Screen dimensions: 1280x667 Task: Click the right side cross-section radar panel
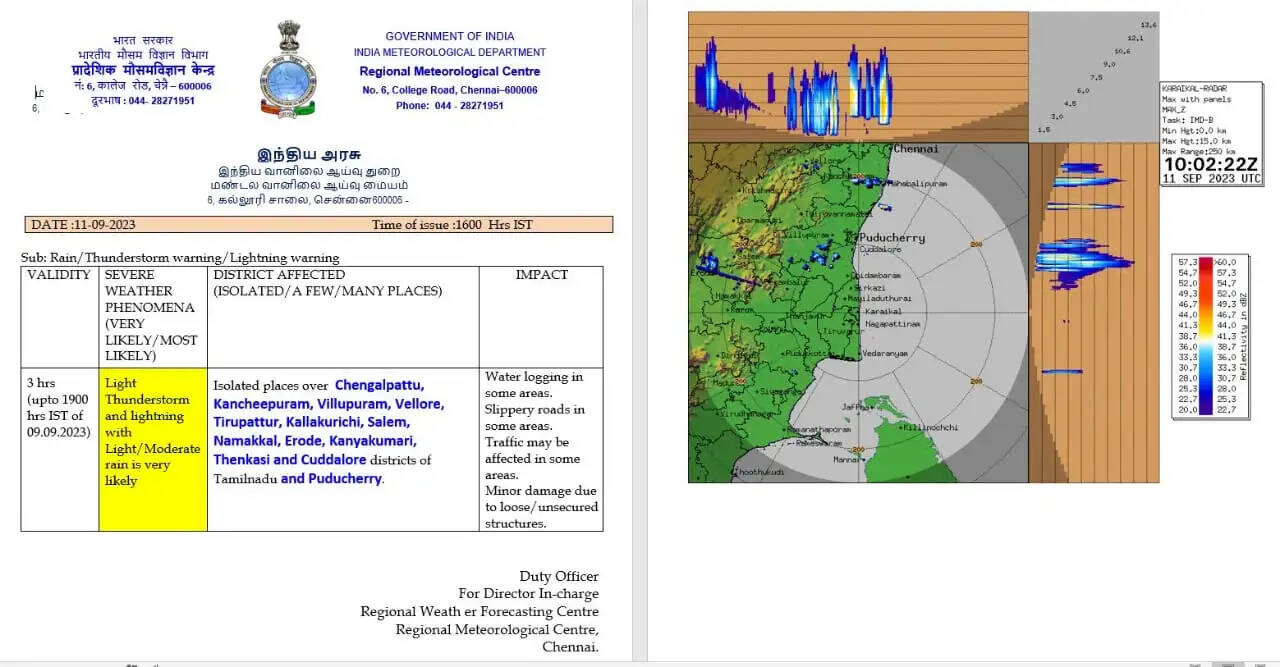point(1093,312)
